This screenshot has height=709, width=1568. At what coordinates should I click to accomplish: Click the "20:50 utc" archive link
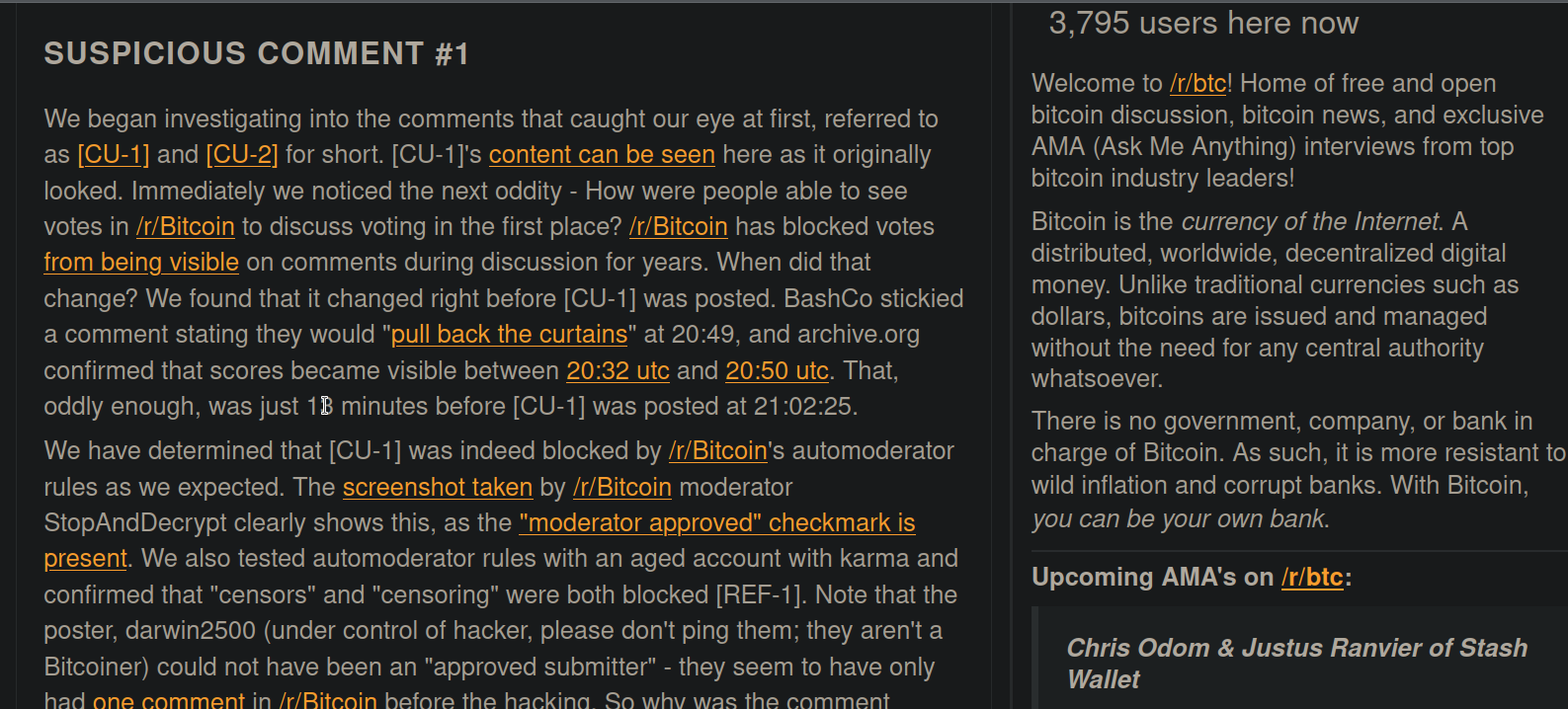777,371
